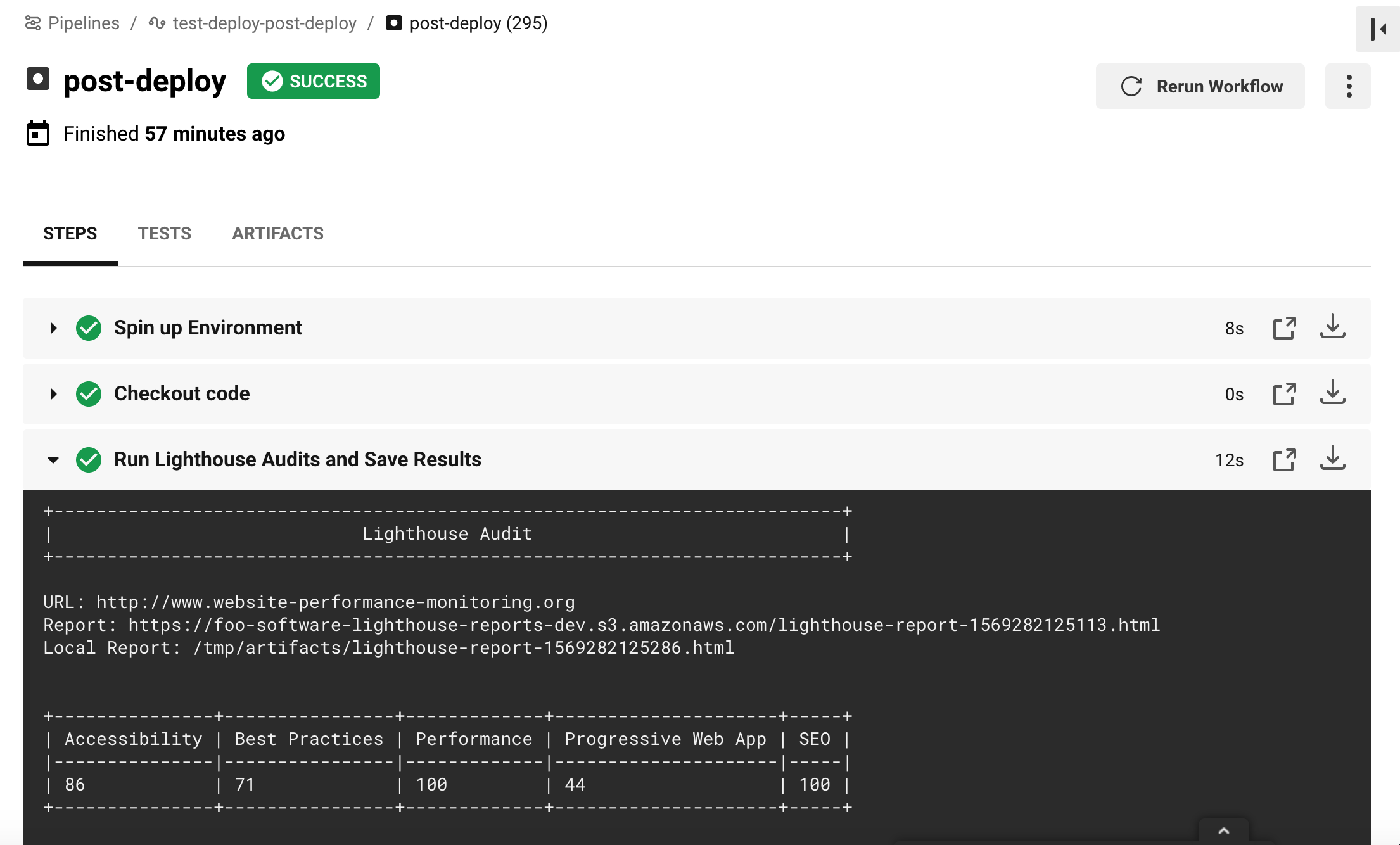
Task: Expand the Spin up Environment step
Action: click(53, 328)
